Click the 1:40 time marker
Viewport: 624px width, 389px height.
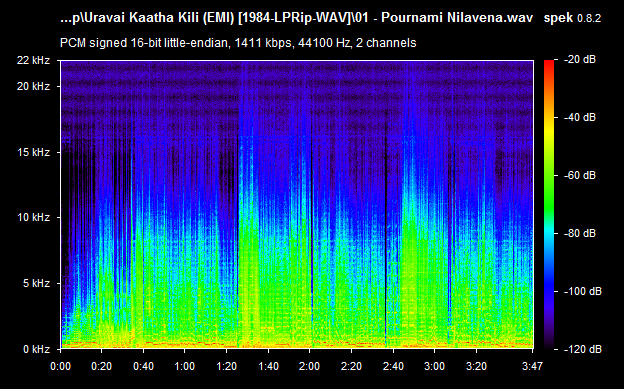(x=268, y=366)
